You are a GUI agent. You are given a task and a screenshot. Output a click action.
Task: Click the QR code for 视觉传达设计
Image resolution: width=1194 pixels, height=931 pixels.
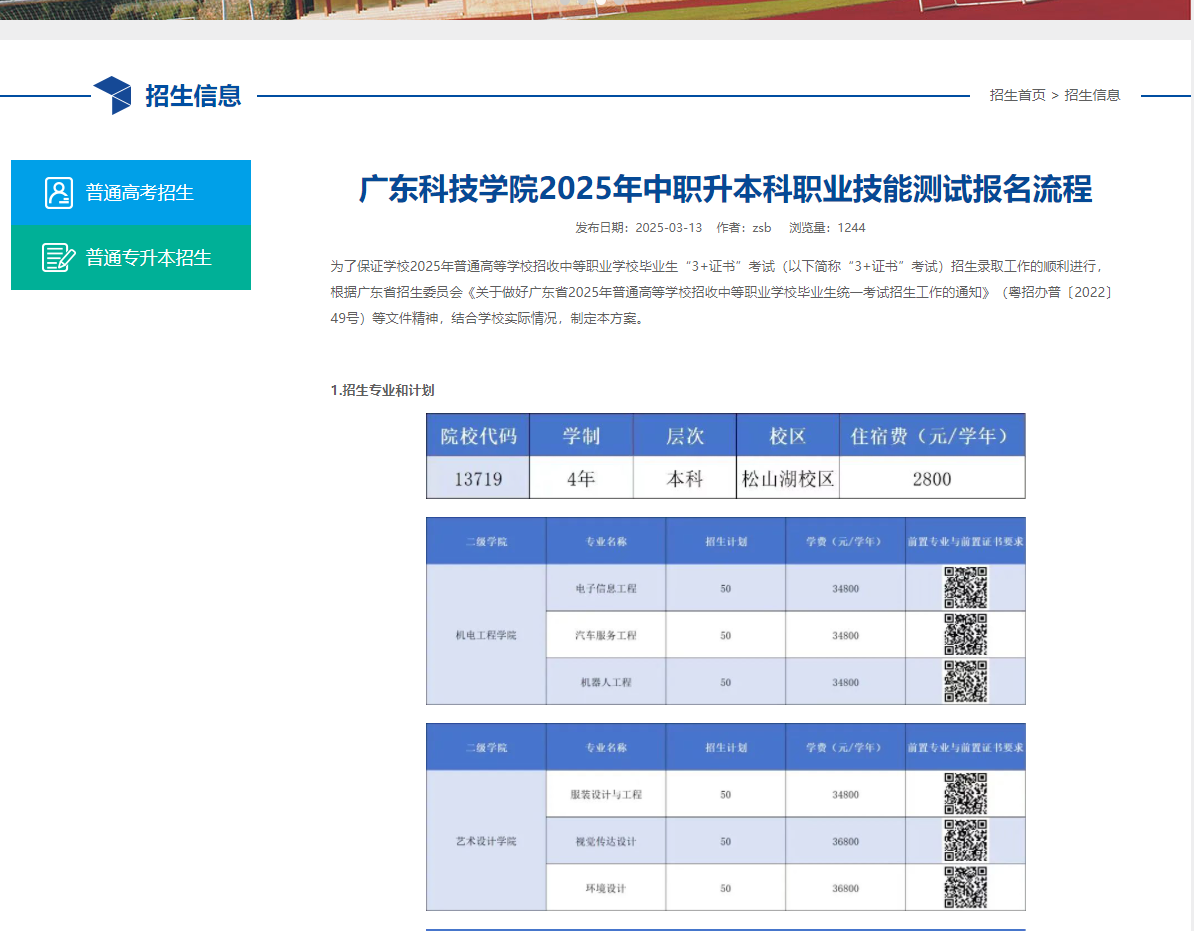pyautogui.click(x=965, y=841)
